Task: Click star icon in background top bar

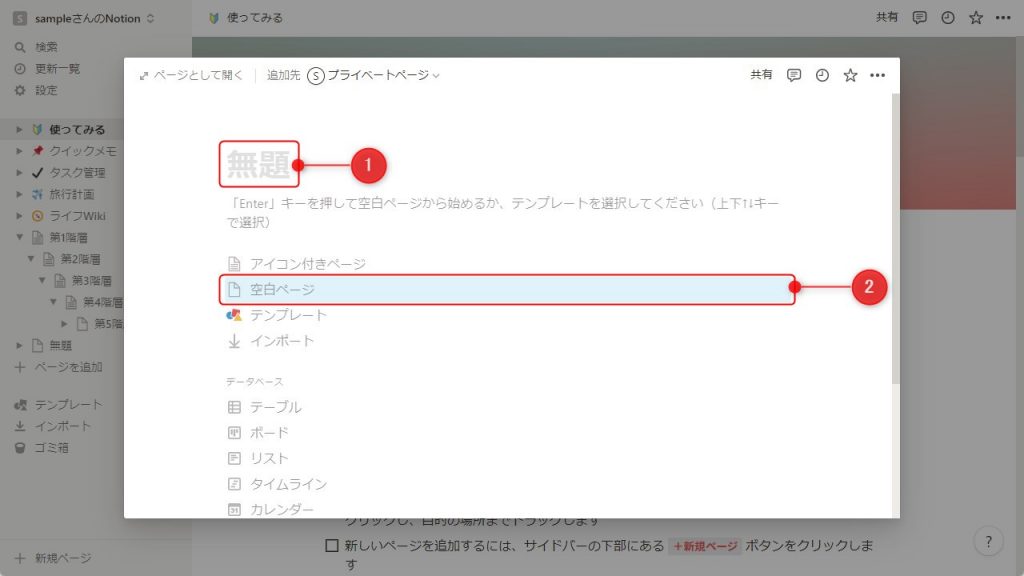Action: [x=976, y=18]
